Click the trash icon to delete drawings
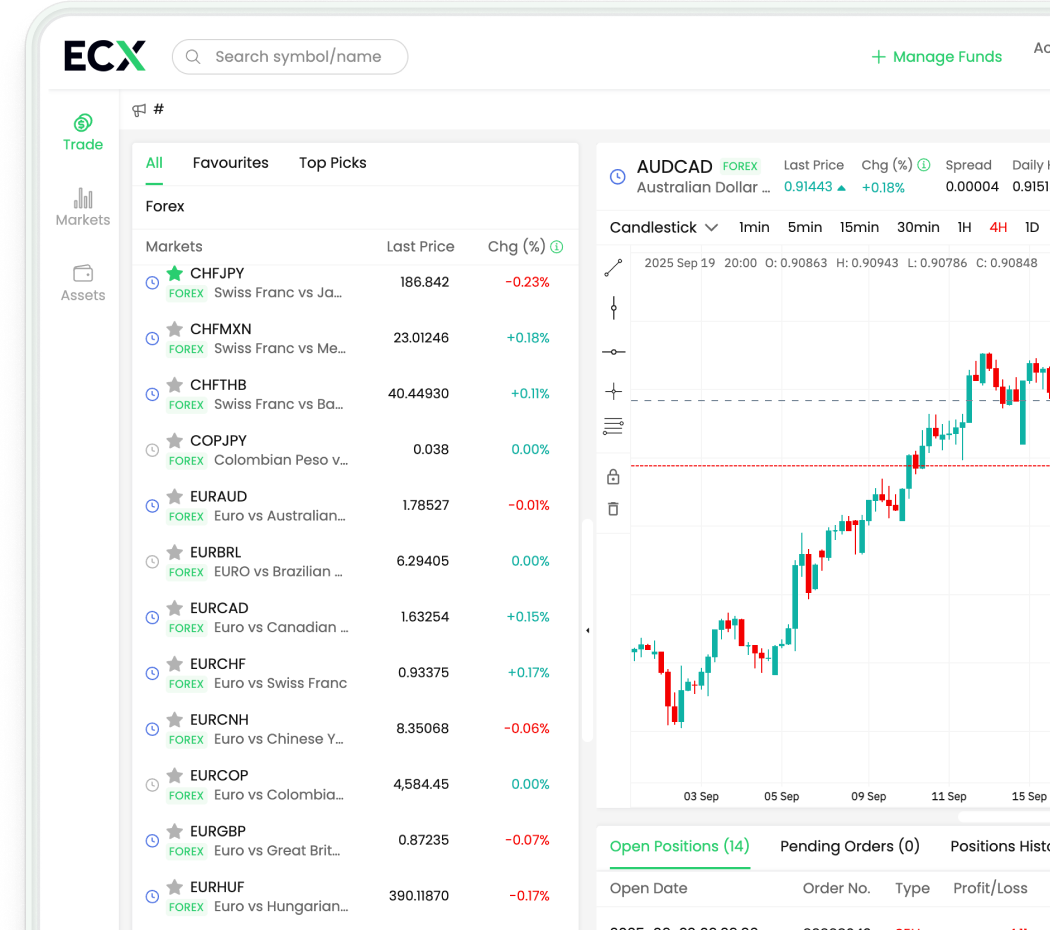Screen dimensions: 1050x930 point(613,509)
